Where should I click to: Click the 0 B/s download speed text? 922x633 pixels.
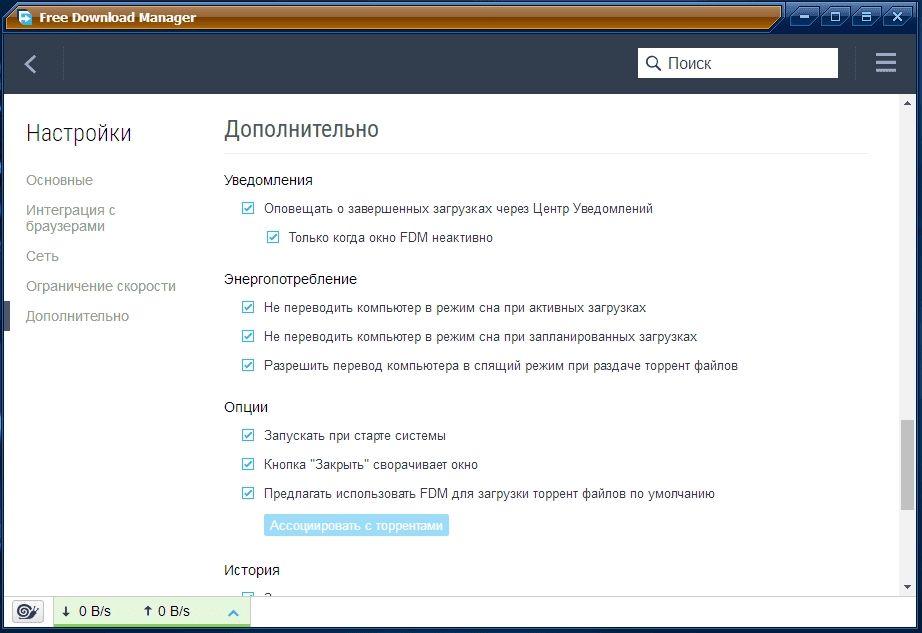pyautogui.click(x=95, y=611)
